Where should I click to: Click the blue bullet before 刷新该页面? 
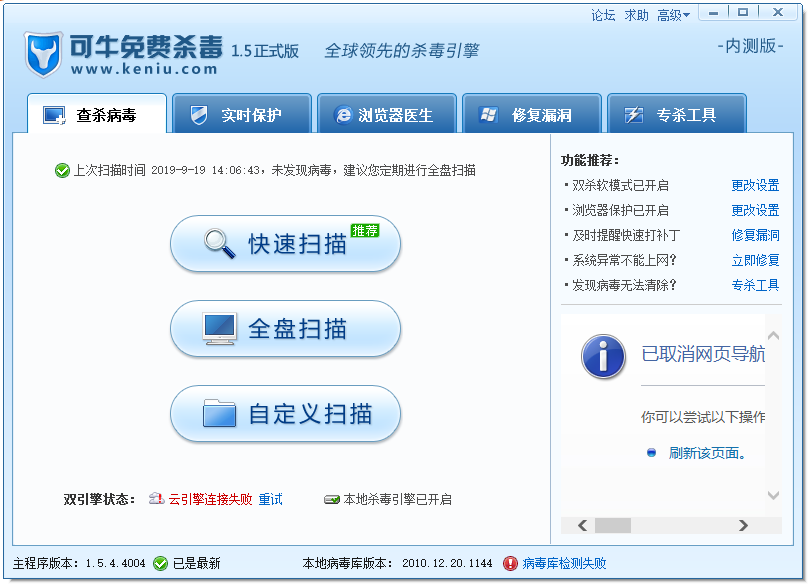651,453
